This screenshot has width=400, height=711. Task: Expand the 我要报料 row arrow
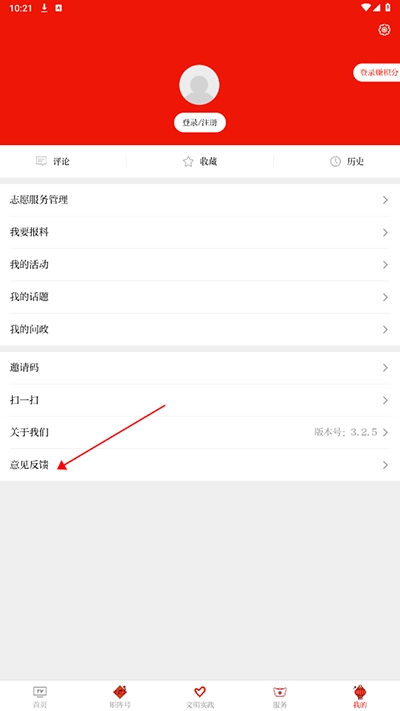click(385, 233)
